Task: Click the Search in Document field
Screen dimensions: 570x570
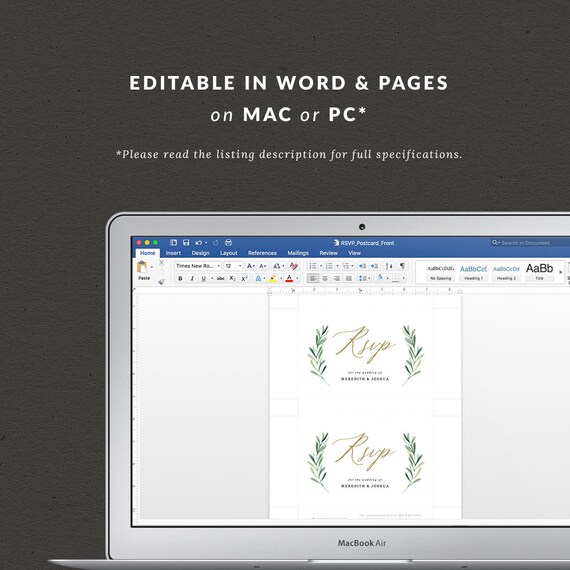Action: tap(530, 242)
